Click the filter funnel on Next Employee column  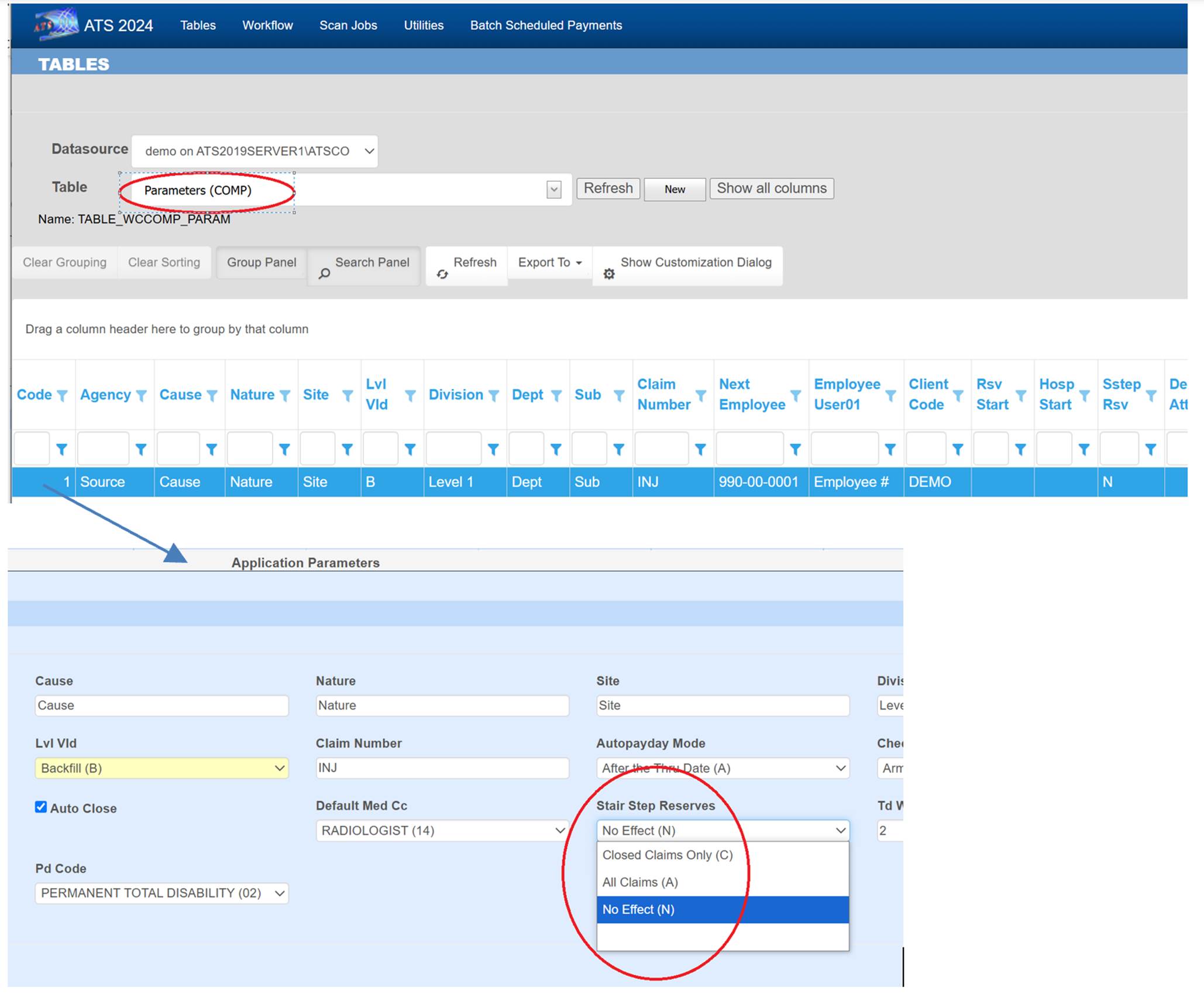click(797, 395)
